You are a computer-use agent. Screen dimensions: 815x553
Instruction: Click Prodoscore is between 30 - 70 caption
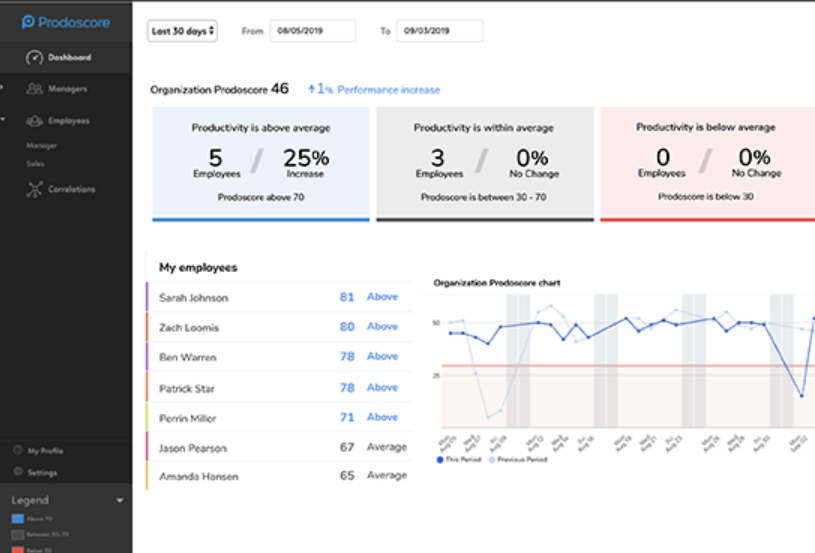(483, 197)
